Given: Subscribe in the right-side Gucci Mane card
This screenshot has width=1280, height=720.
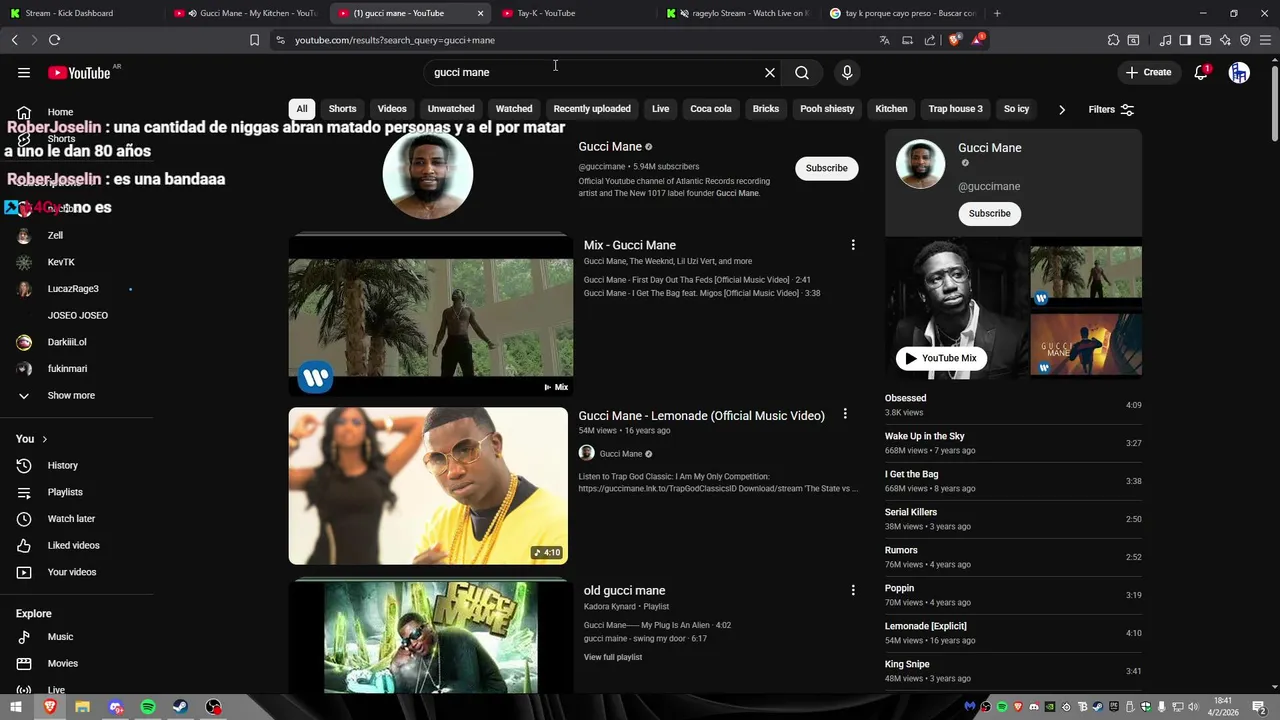Looking at the screenshot, I should pyautogui.click(x=989, y=213).
